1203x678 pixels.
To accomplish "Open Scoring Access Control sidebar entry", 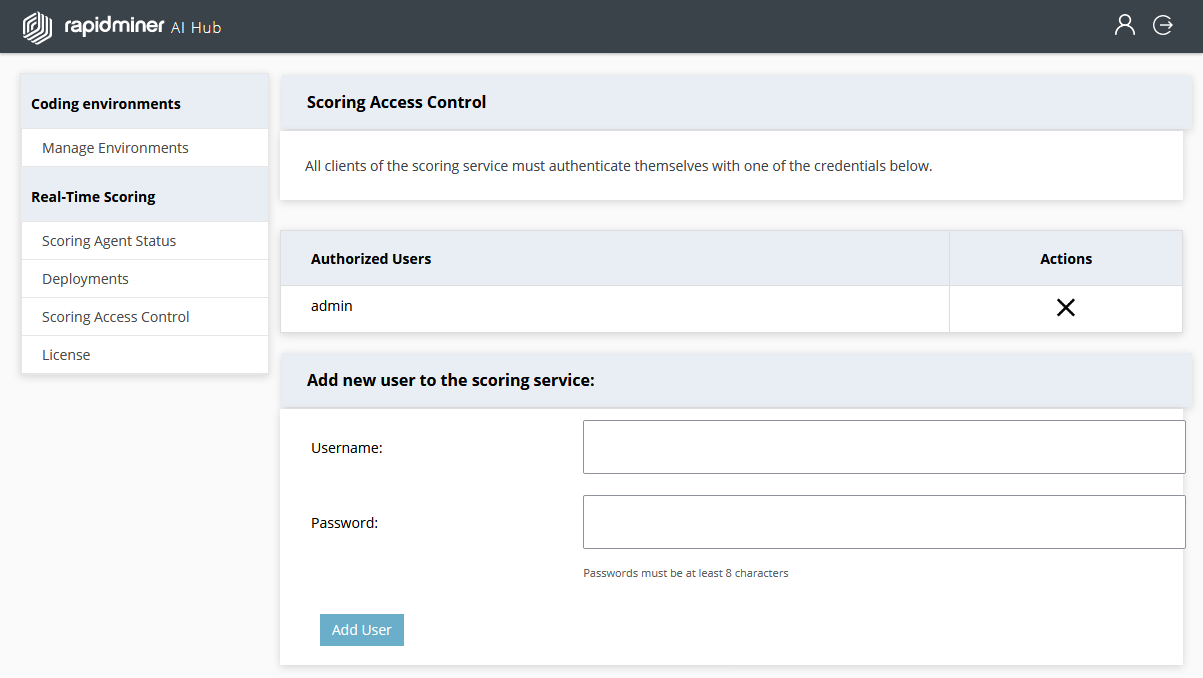I will coord(116,316).
